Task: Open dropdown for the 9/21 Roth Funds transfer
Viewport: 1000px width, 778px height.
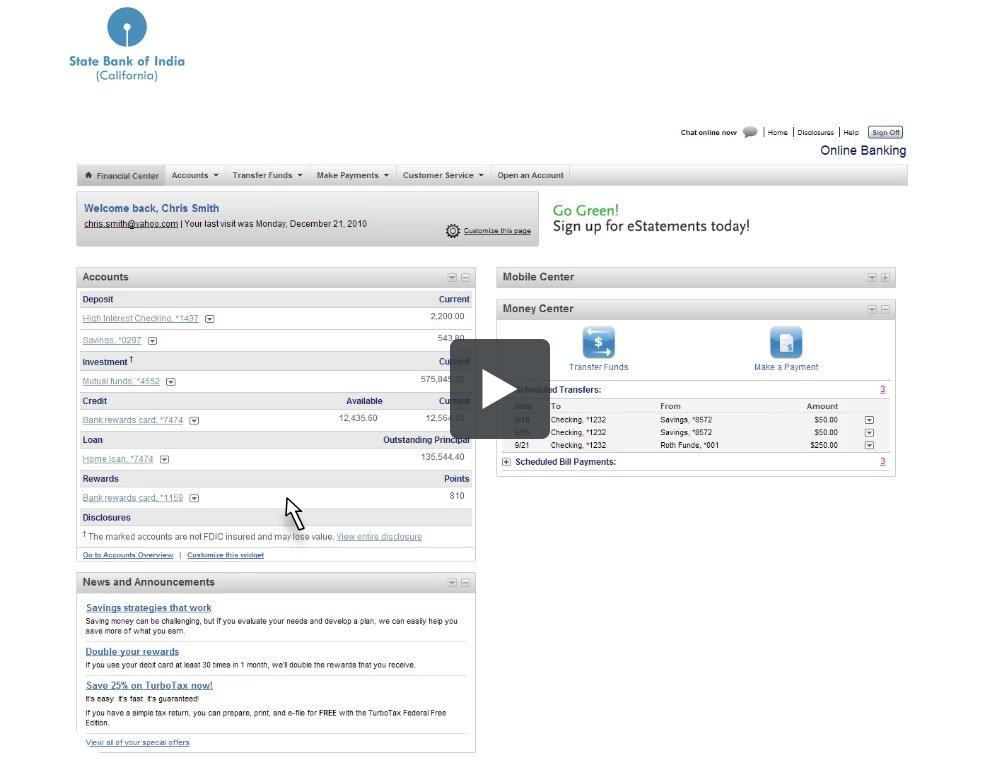Action: coord(869,446)
